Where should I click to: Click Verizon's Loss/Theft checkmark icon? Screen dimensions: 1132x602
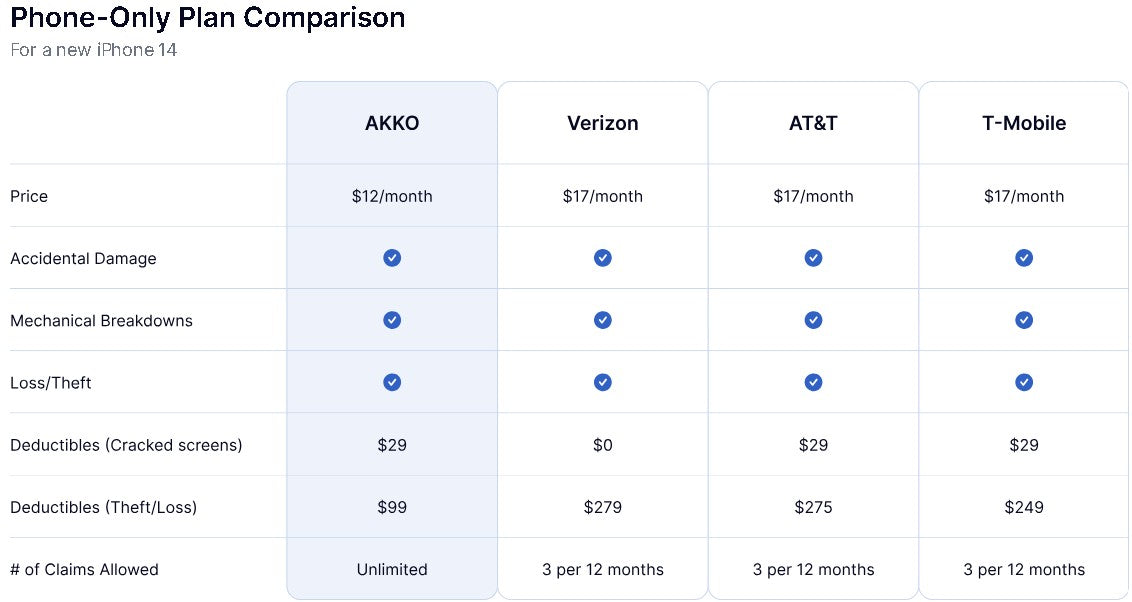(603, 382)
